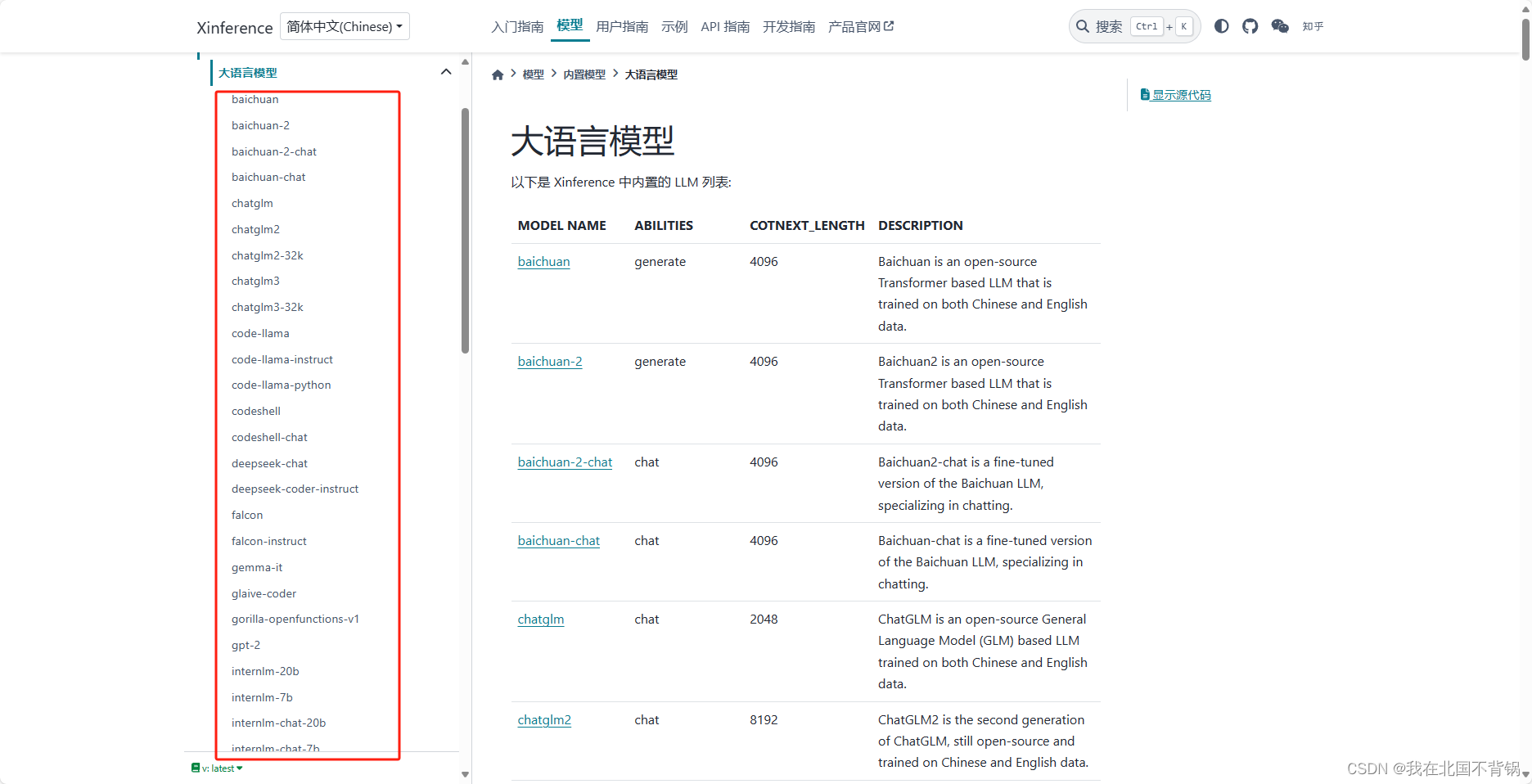Select codeshell in the sidebar

coord(255,411)
